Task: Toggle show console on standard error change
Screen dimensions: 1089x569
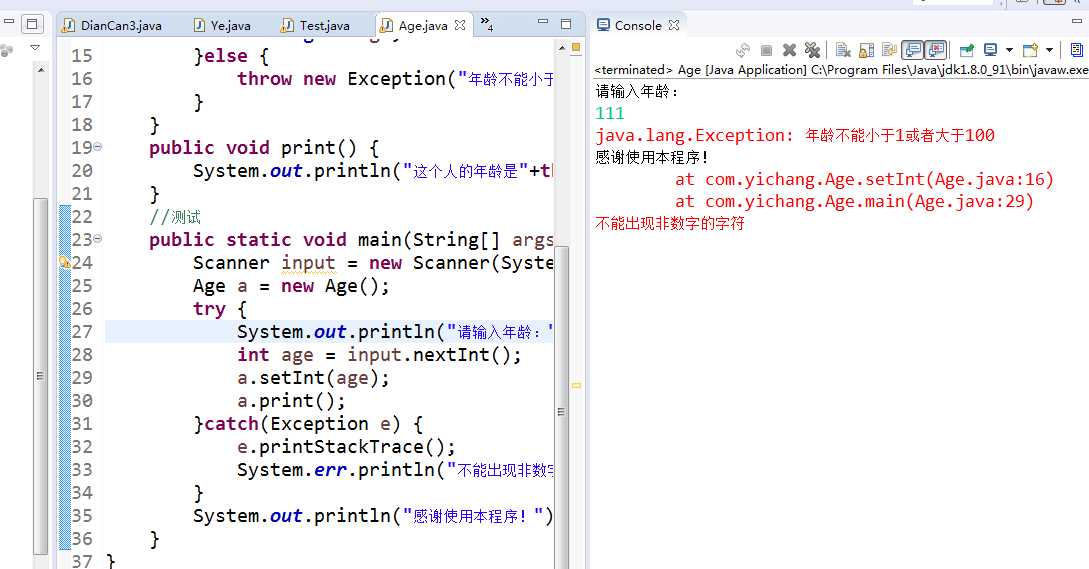Action: tap(936, 50)
